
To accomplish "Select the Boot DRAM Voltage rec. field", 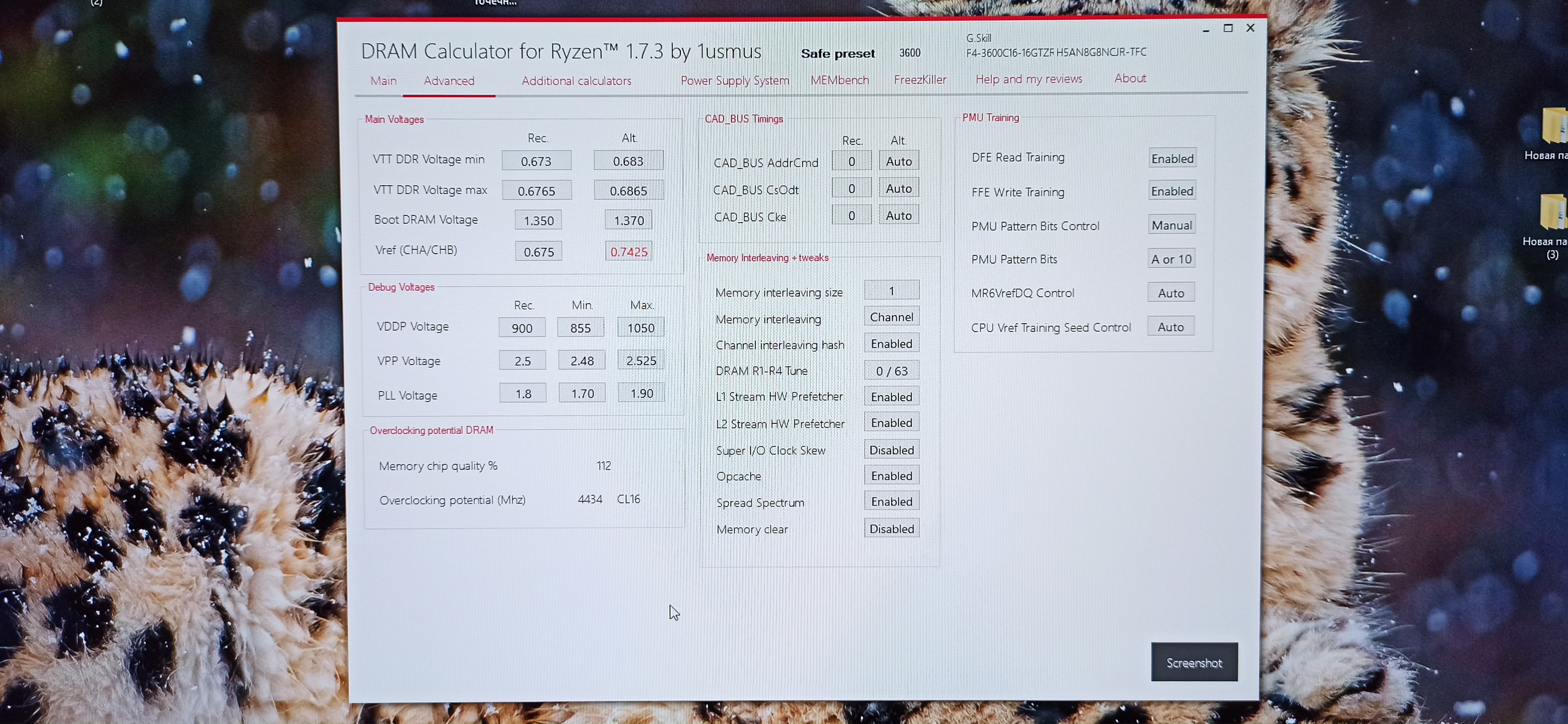I will pos(538,220).
